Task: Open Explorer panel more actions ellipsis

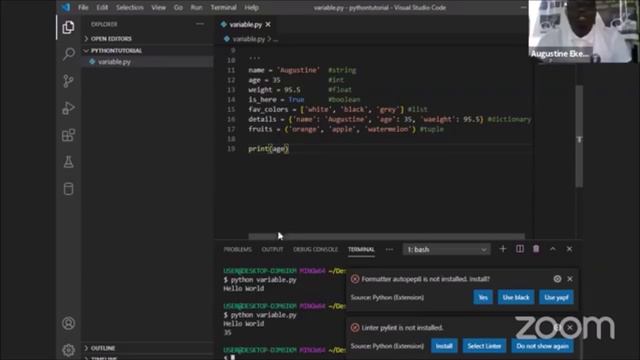Action: click(x=200, y=24)
